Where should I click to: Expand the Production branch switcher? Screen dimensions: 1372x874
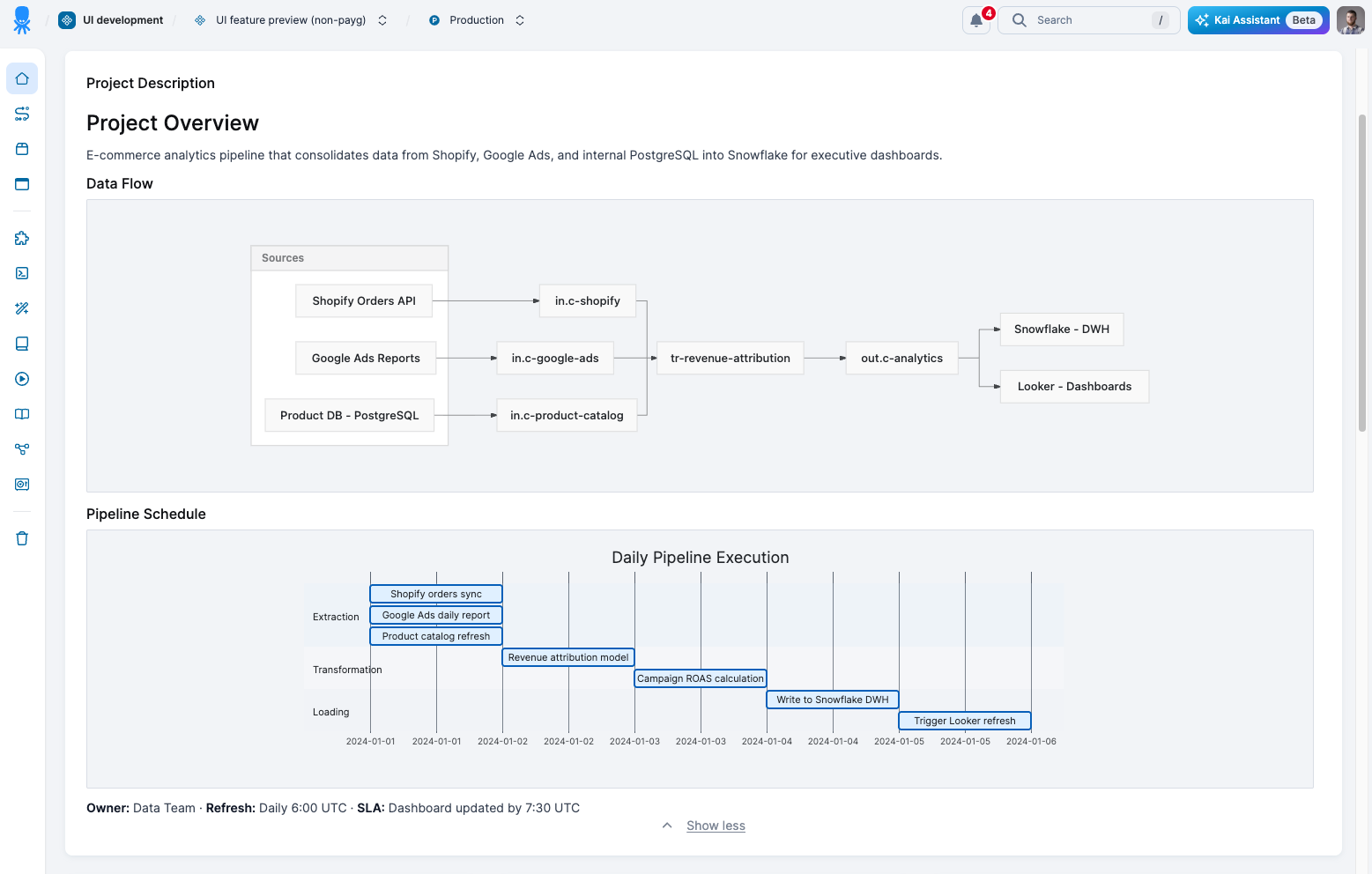point(520,20)
